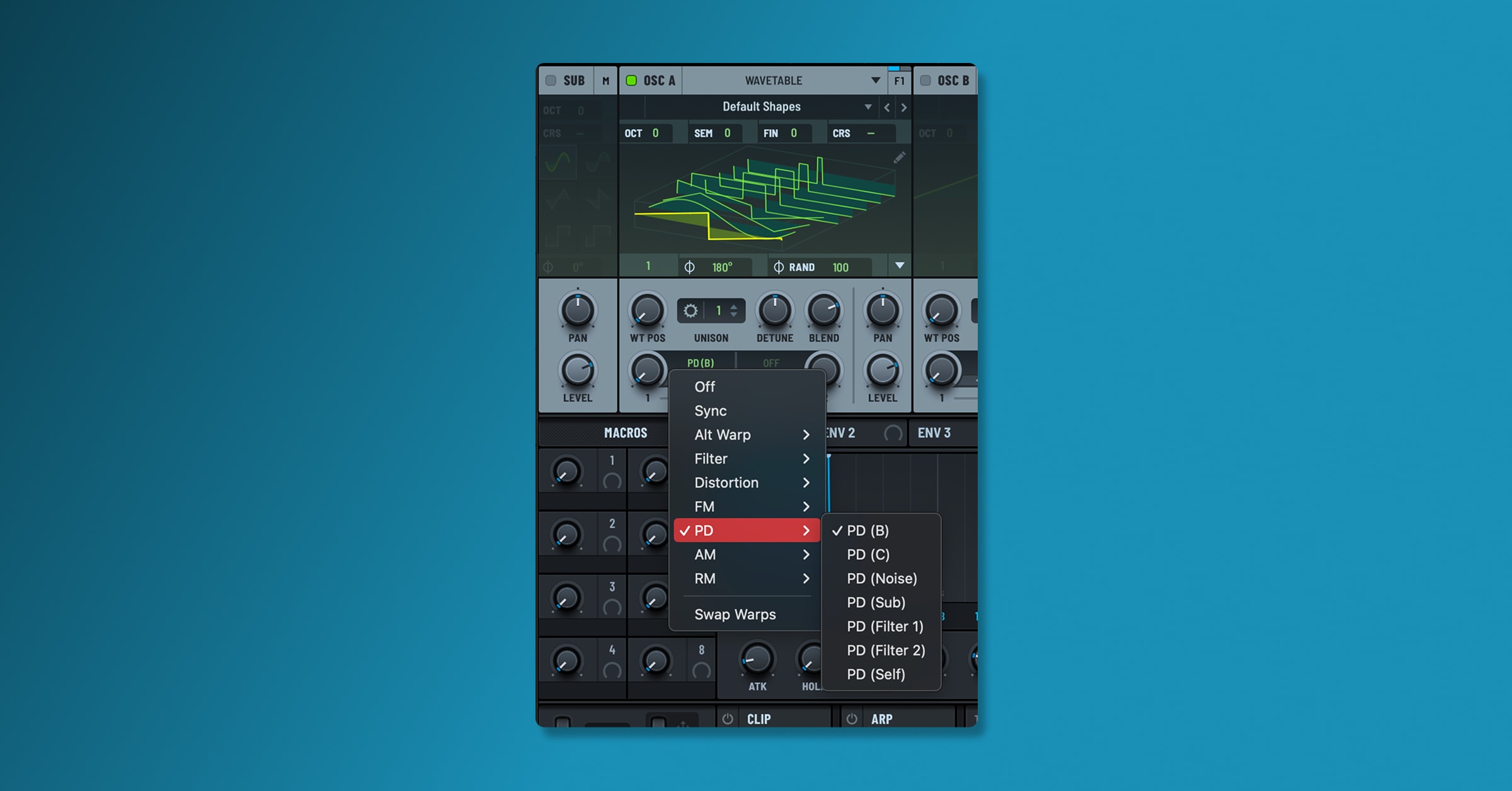This screenshot has width=1512, height=791.
Task: Click the OSC A DETUNE knob
Action: point(775,310)
